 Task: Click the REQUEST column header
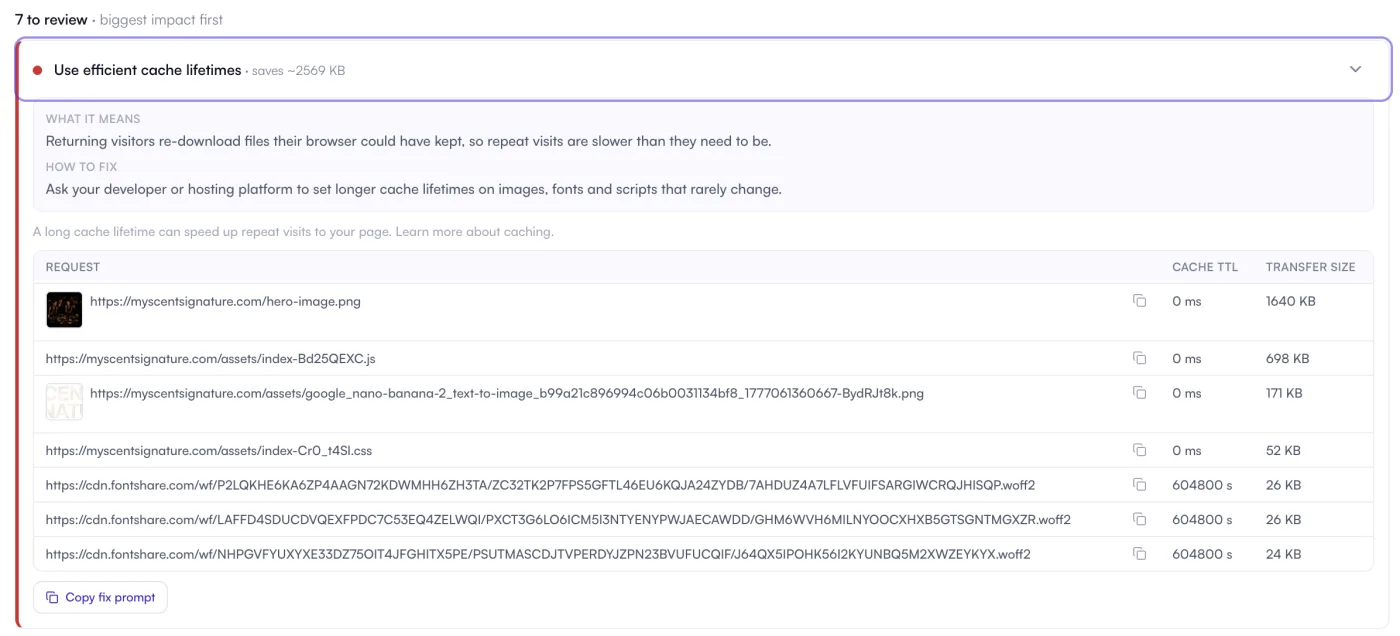(73, 267)
